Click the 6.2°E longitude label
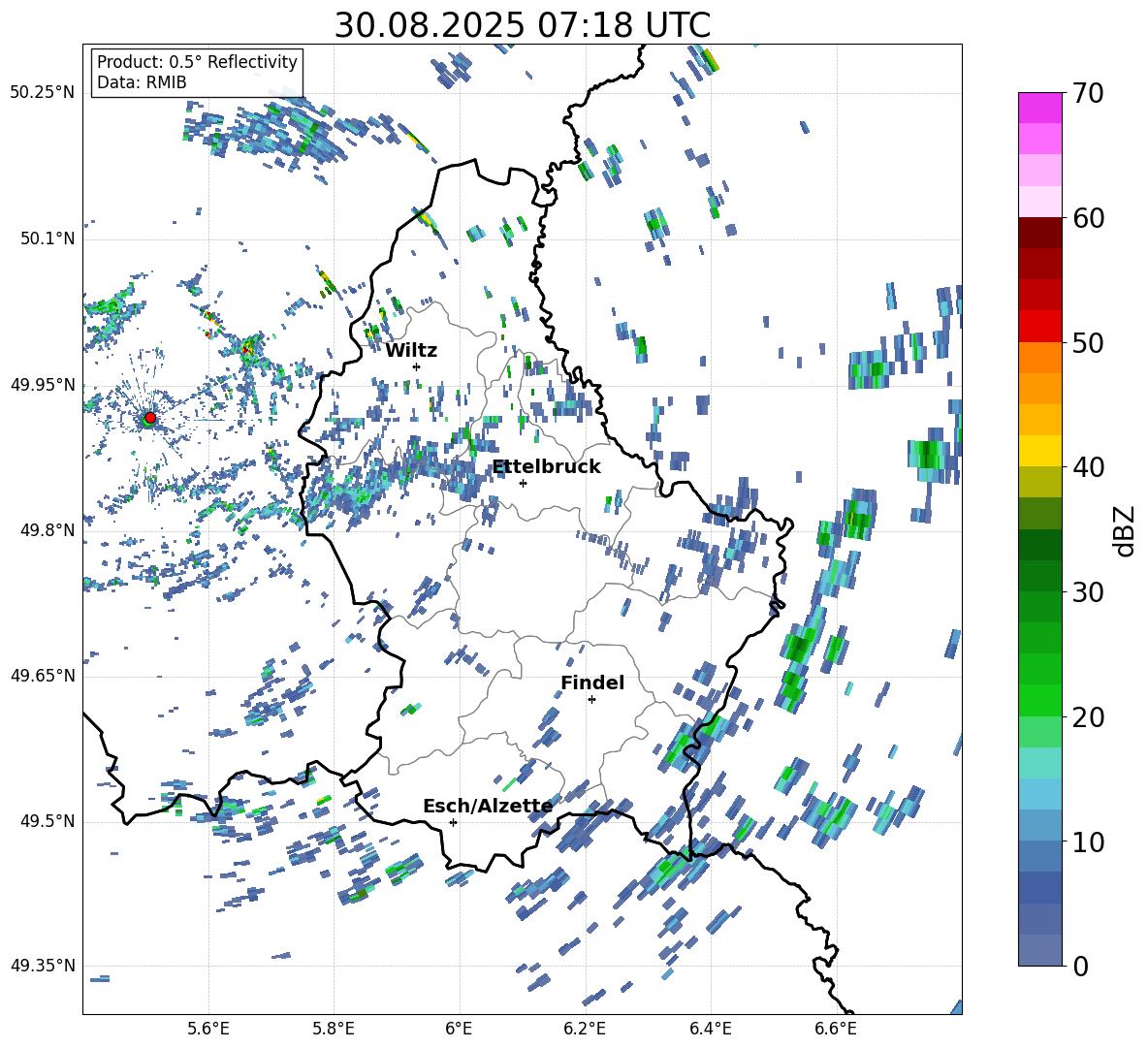Viewport: 1148px width, 1048px height. tap(585, 1030)
